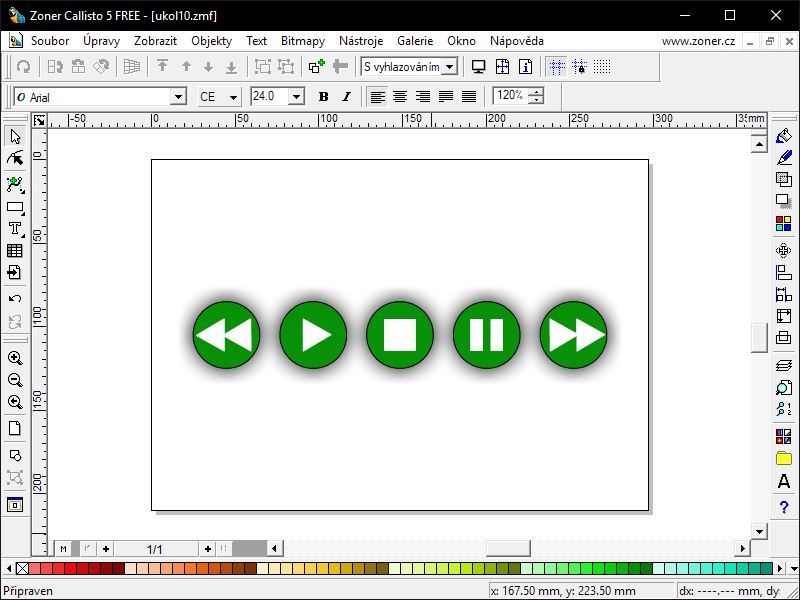Click the document info icon

pyautogui.click(x=526, y=67)
